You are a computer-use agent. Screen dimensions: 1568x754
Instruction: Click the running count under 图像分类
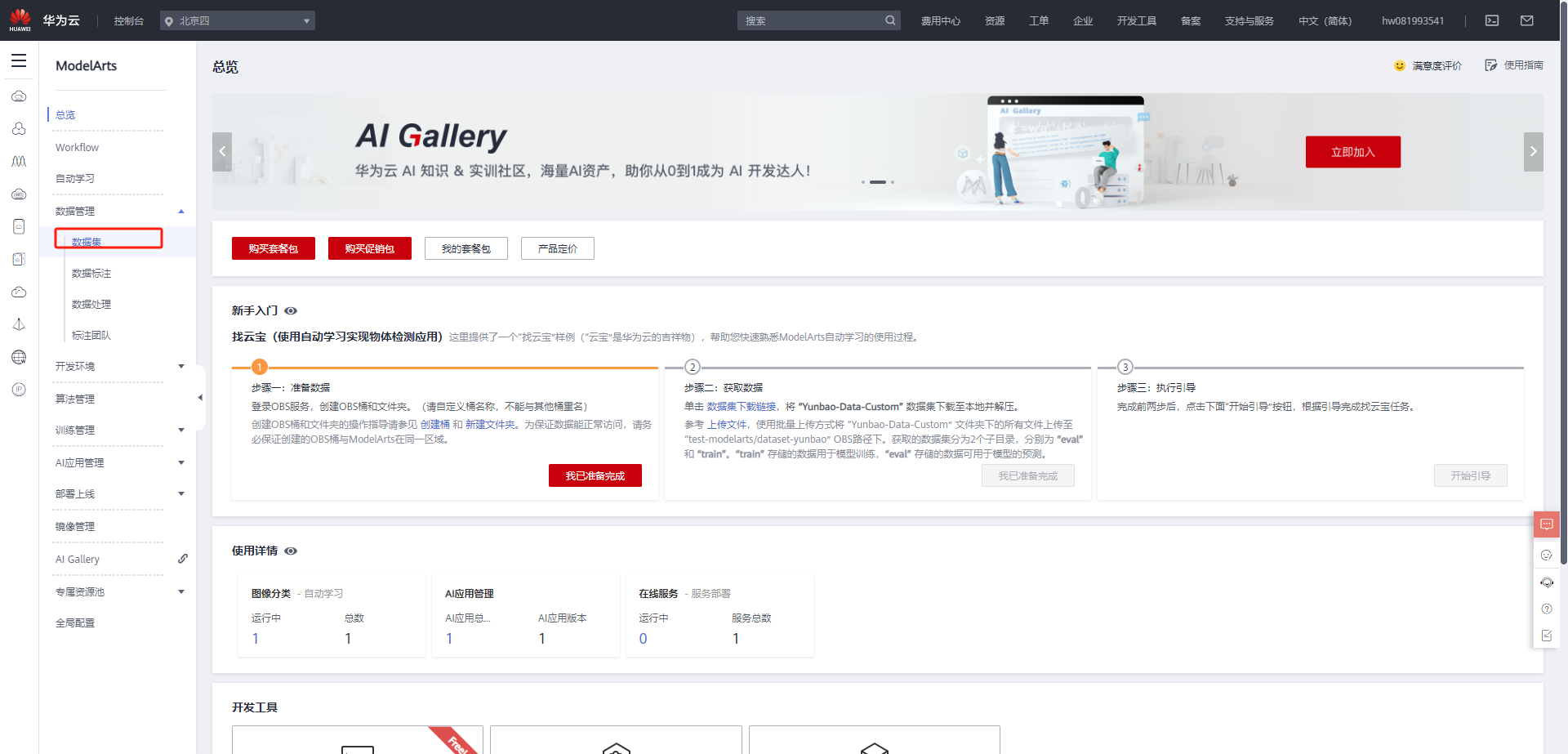click(x=256, y=639)
